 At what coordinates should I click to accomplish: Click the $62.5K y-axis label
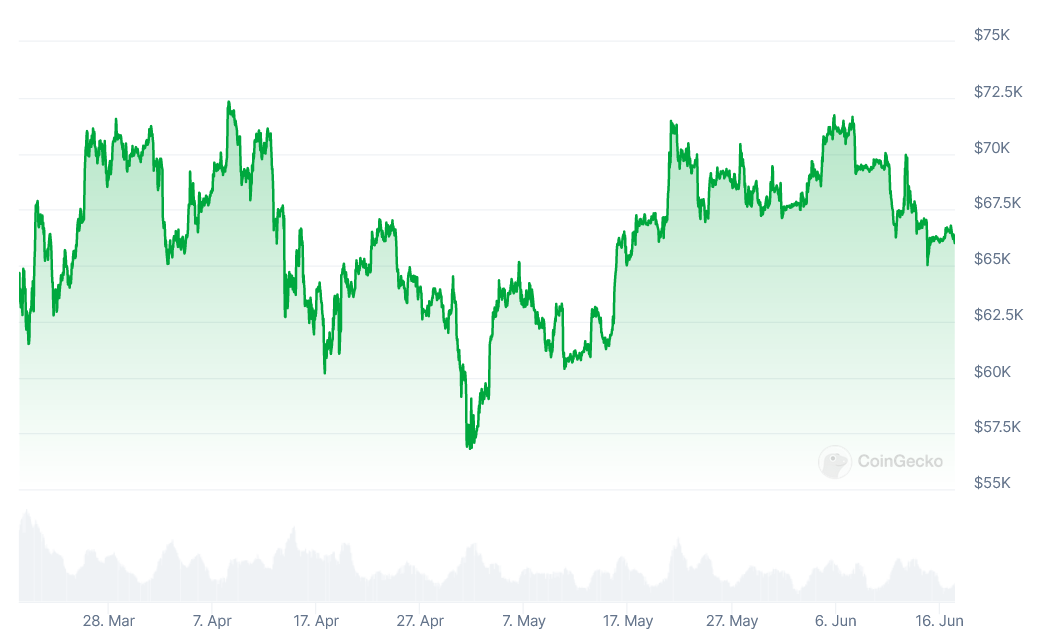[998, 315]
